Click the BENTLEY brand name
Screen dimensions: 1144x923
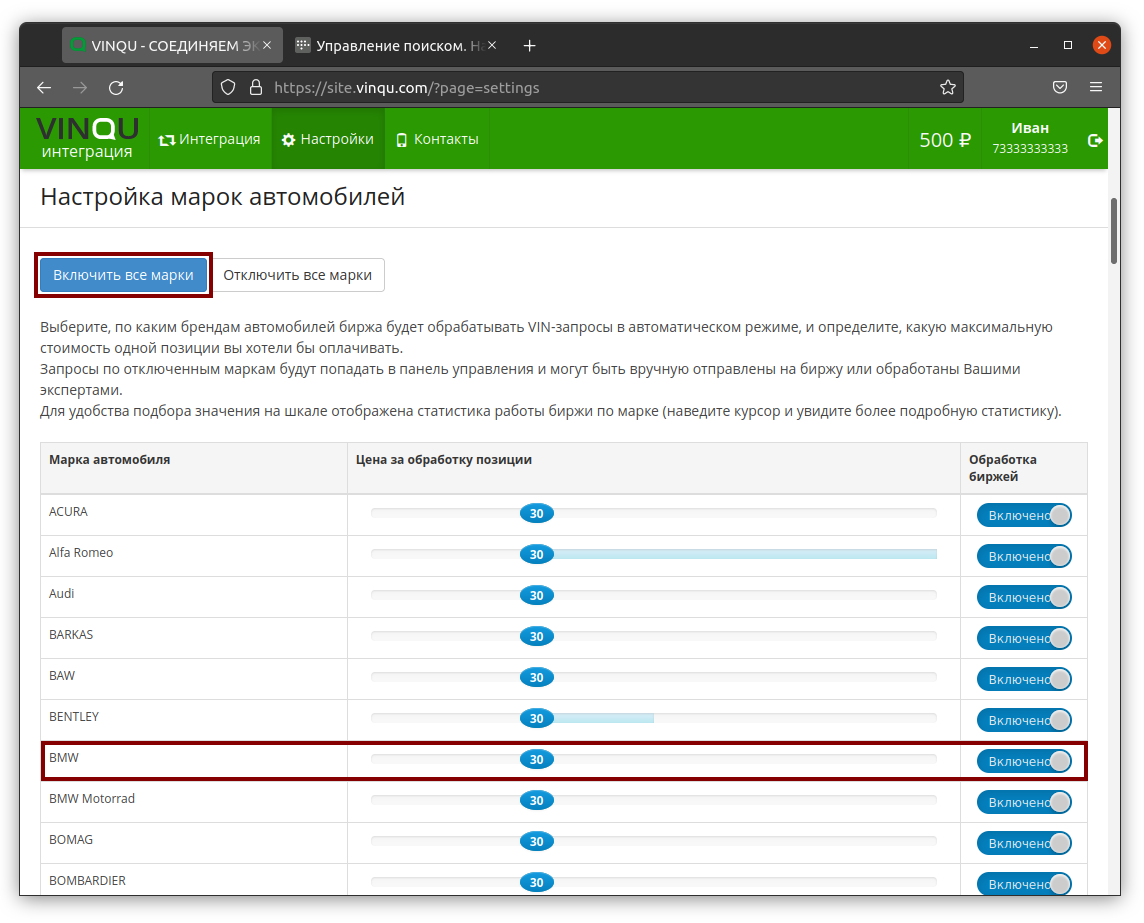pos(74,717)
